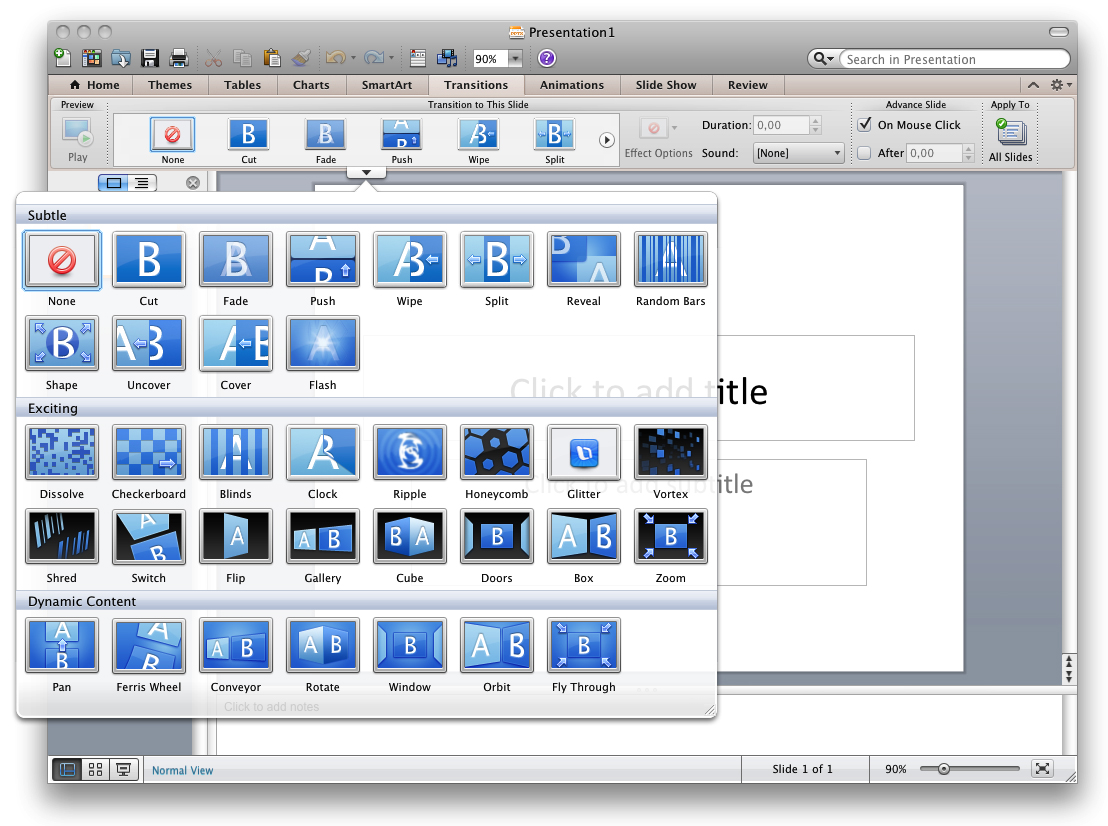
Task: Switch to the Animations tab
Action: (x=572, y=85)
